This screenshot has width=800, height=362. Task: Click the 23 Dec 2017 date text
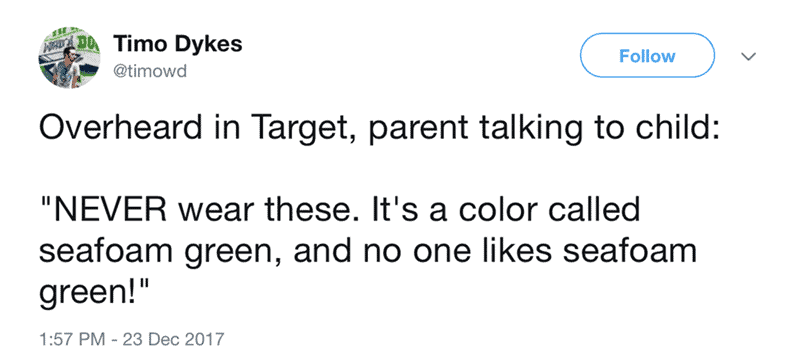point(173,339)
